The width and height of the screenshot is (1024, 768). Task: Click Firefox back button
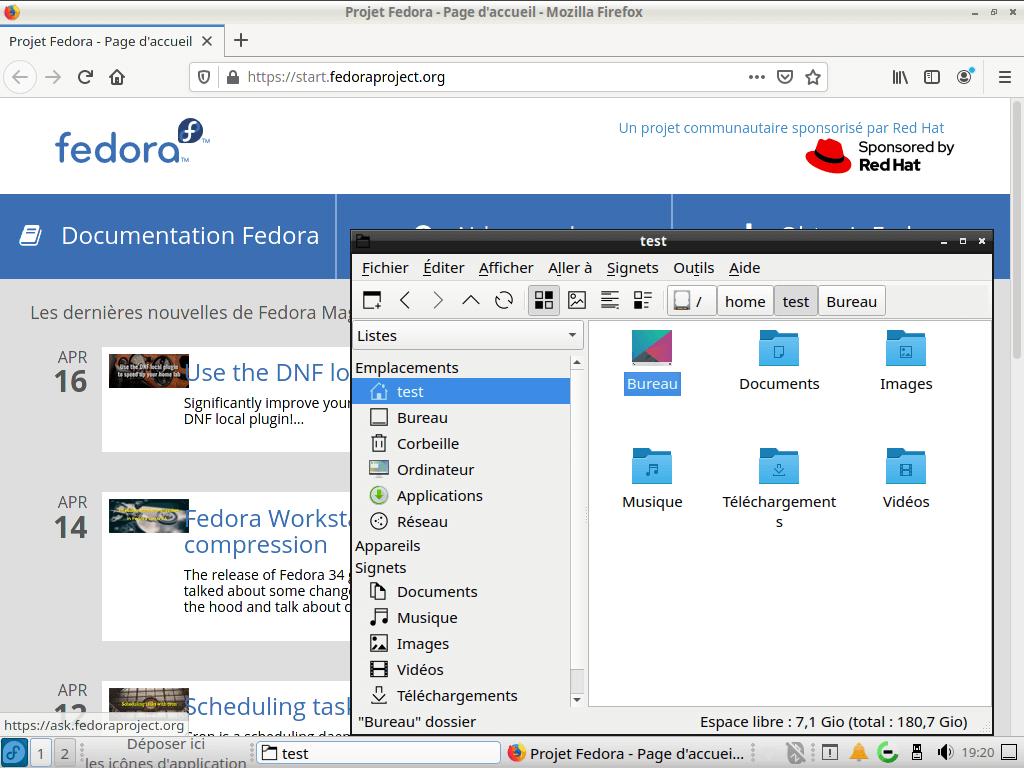(x=20, y=77)
